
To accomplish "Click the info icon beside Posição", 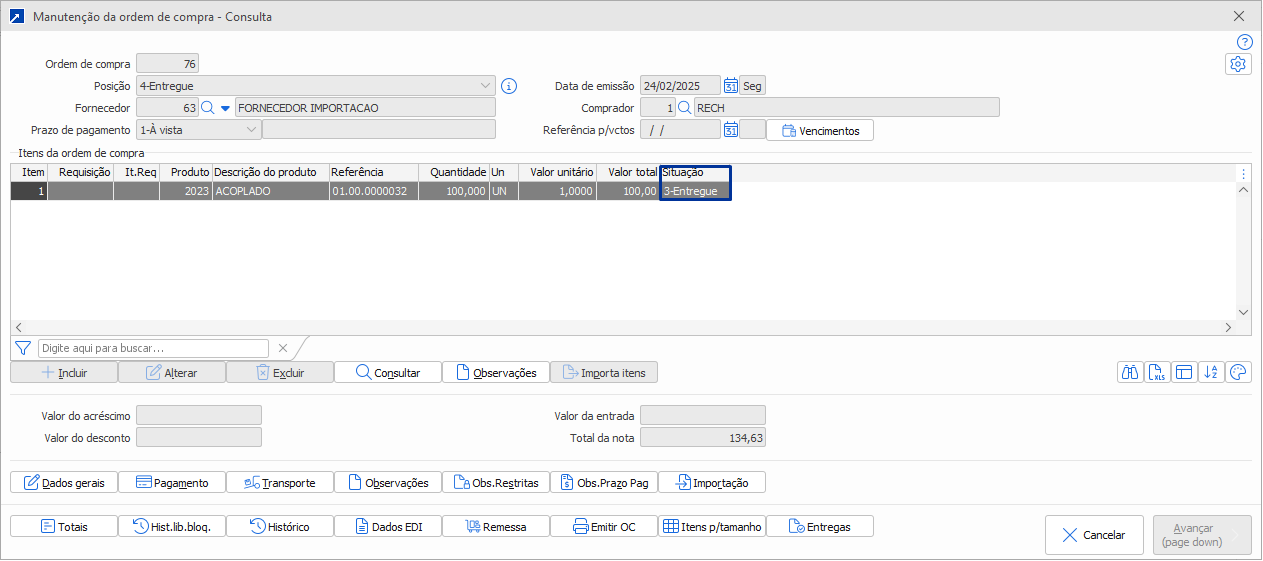I will click(x=509, y=86).
